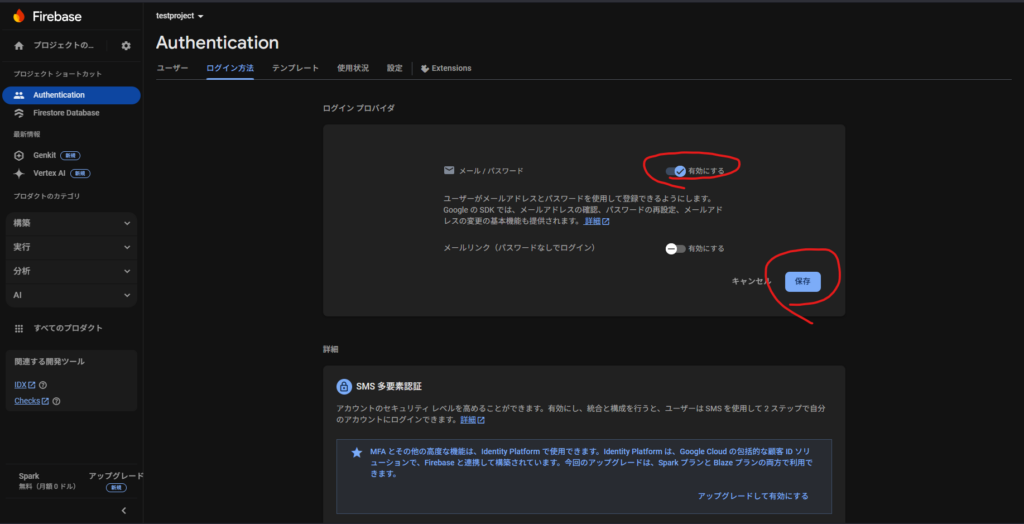Collapse the sidebar with chevron
The image size is (1024, 524).
[x=124, y=510]
